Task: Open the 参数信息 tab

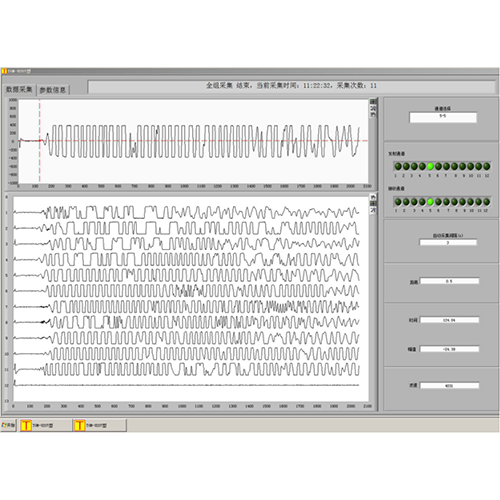Action: click(53, 90)
